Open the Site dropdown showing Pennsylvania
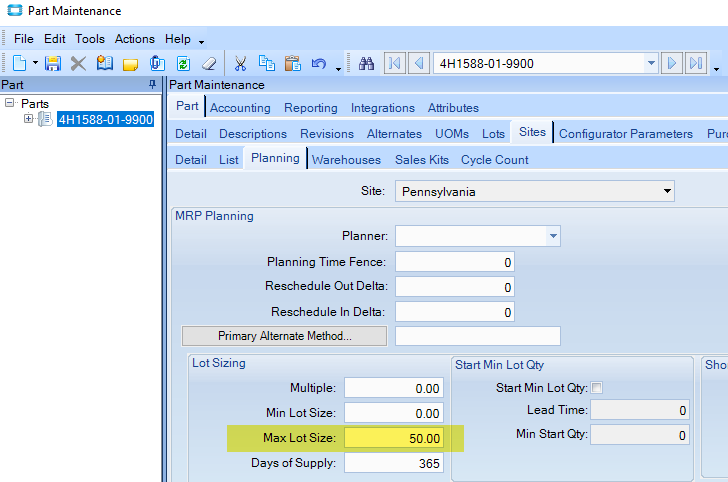 [x=534, y=191]
